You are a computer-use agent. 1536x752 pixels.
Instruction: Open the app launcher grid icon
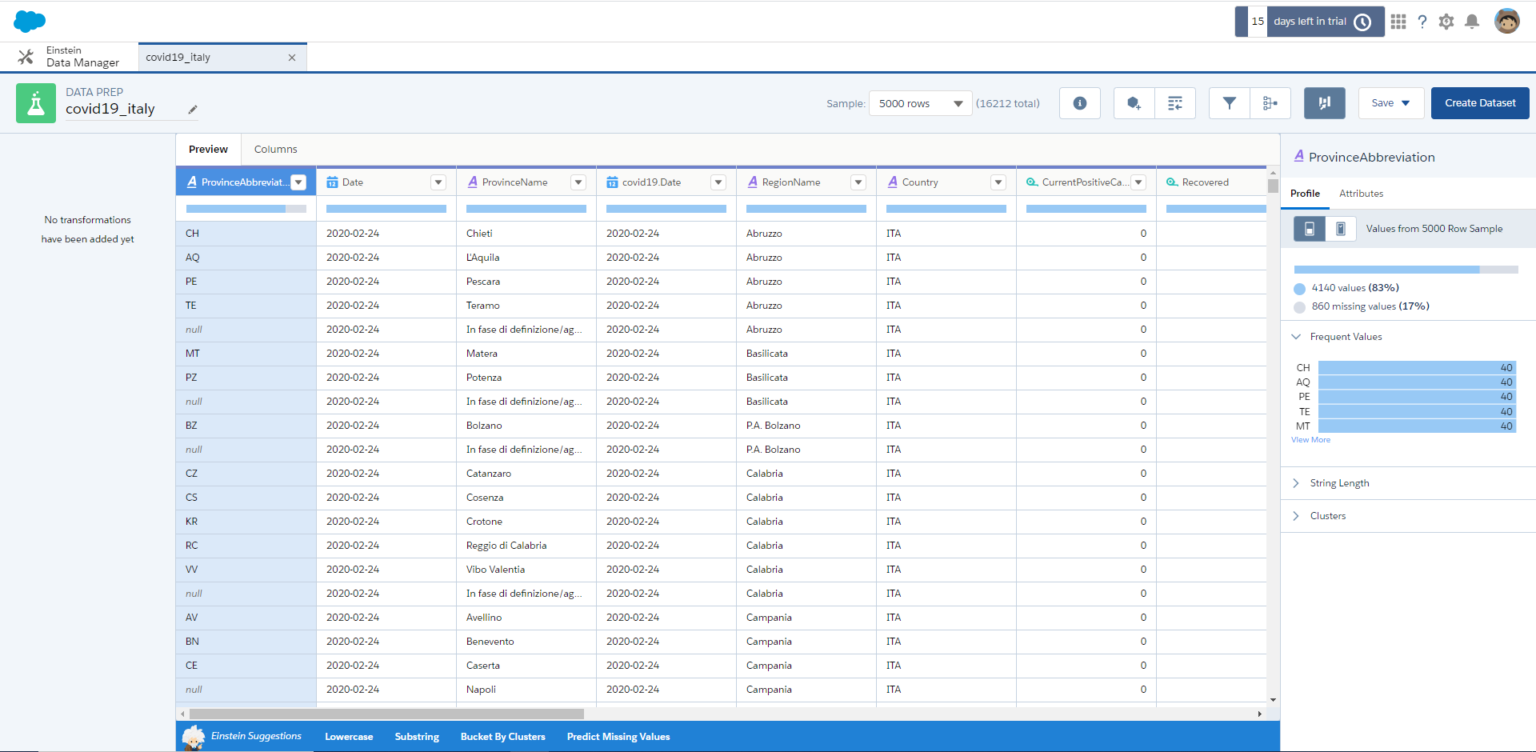point(1398,21)
